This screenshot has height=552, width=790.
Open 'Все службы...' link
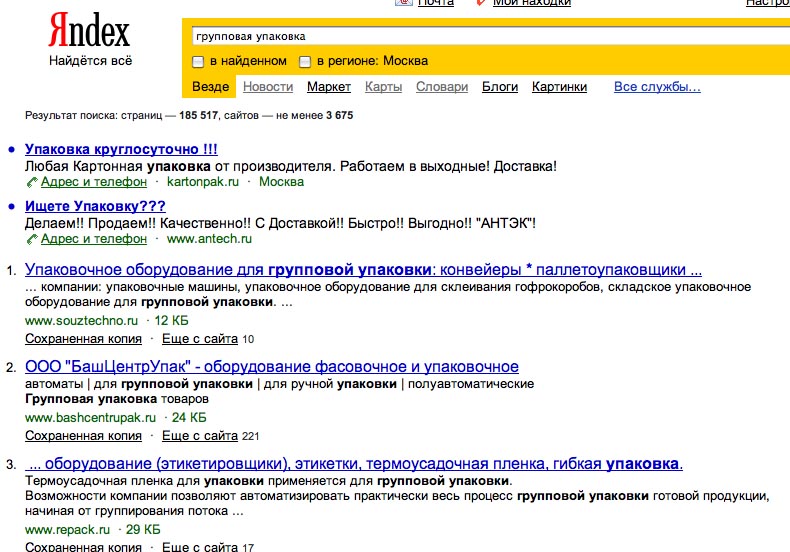click(x=657, y=87)
